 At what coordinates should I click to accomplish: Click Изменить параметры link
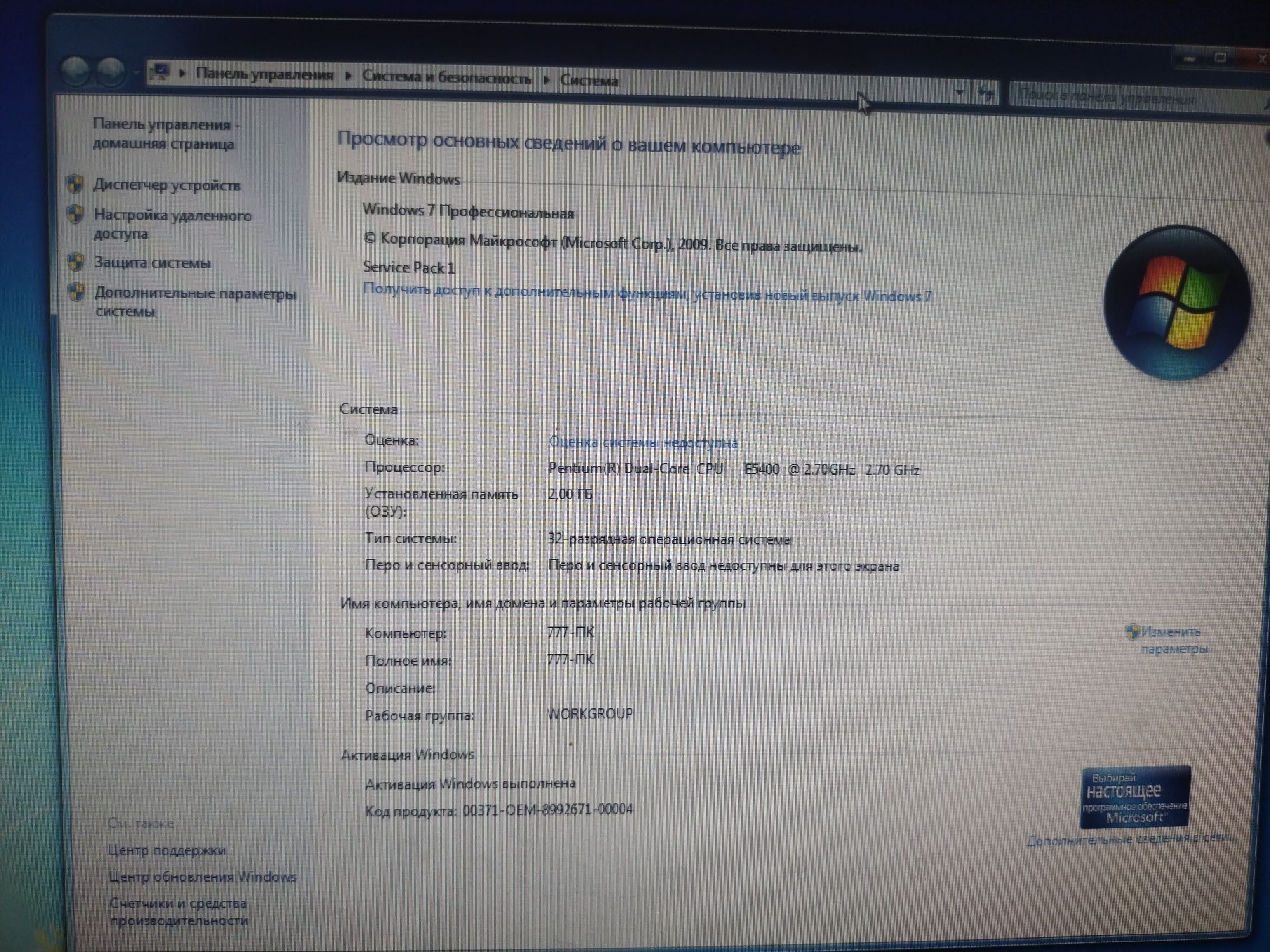click(x=1174, y=640)
